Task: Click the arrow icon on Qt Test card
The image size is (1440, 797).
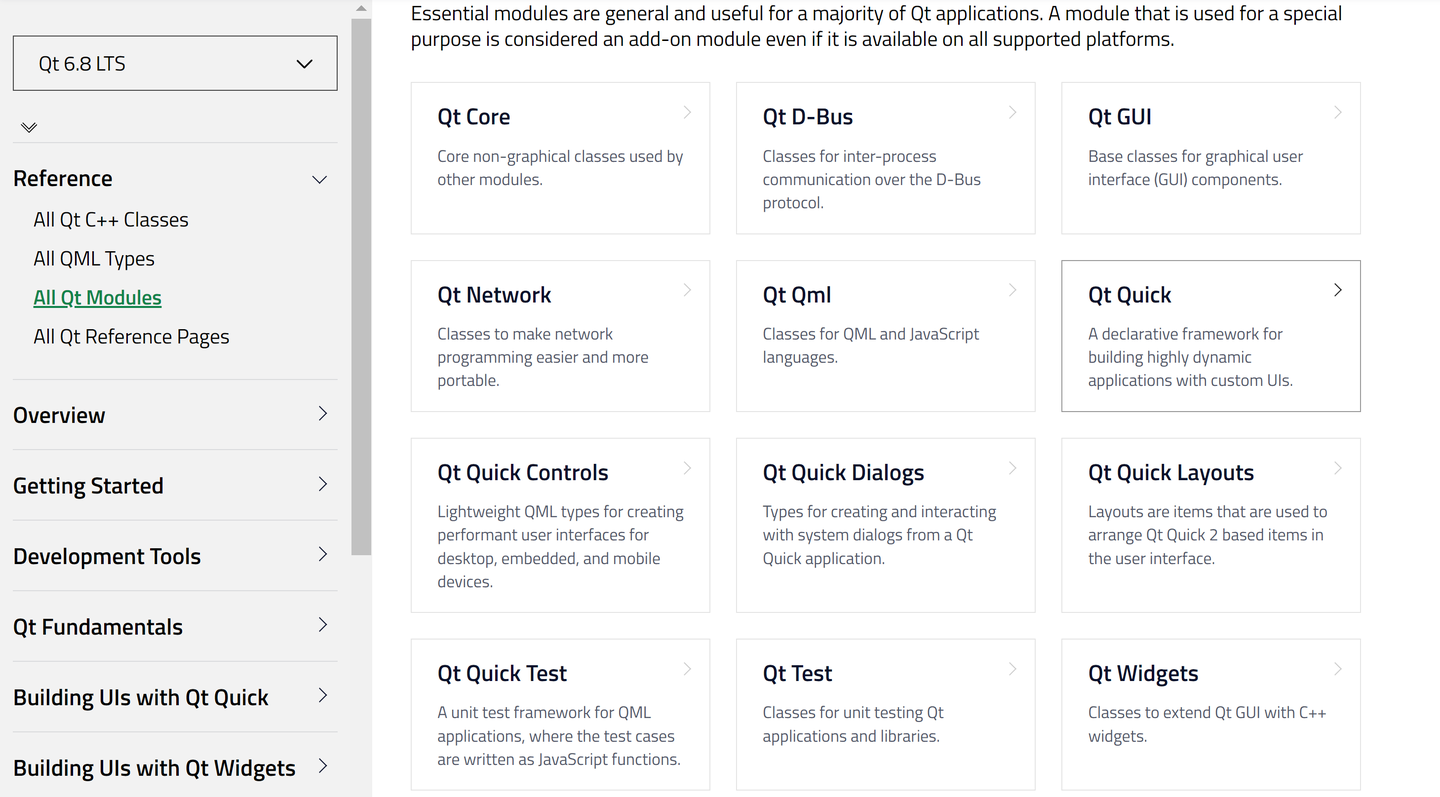Action: coord(1012,669)
